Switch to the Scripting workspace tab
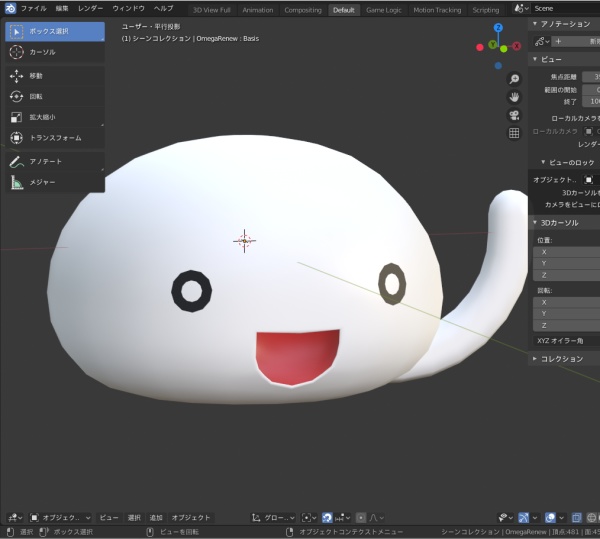 (486, 10)
